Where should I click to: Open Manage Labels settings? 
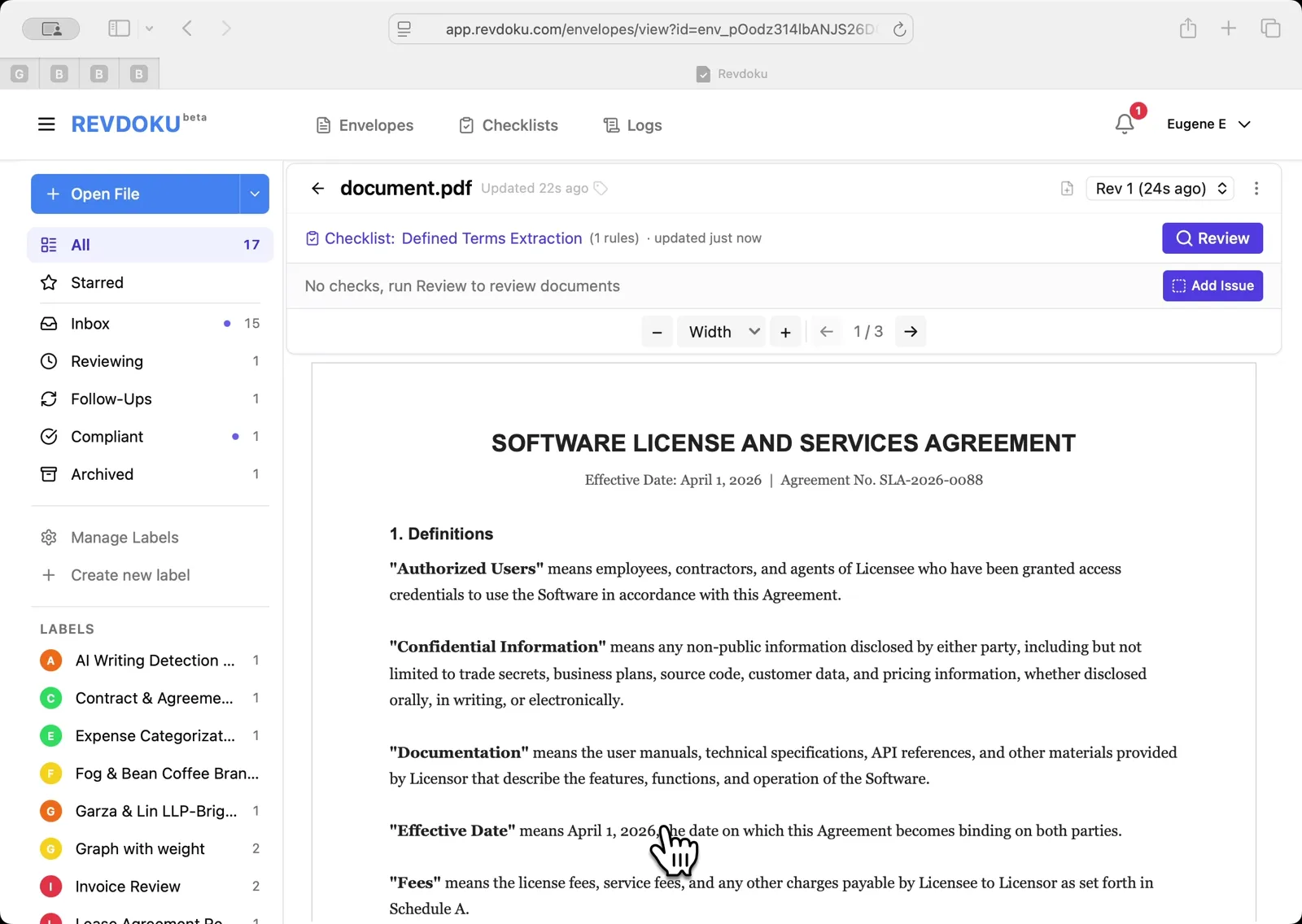pos(123,537)
